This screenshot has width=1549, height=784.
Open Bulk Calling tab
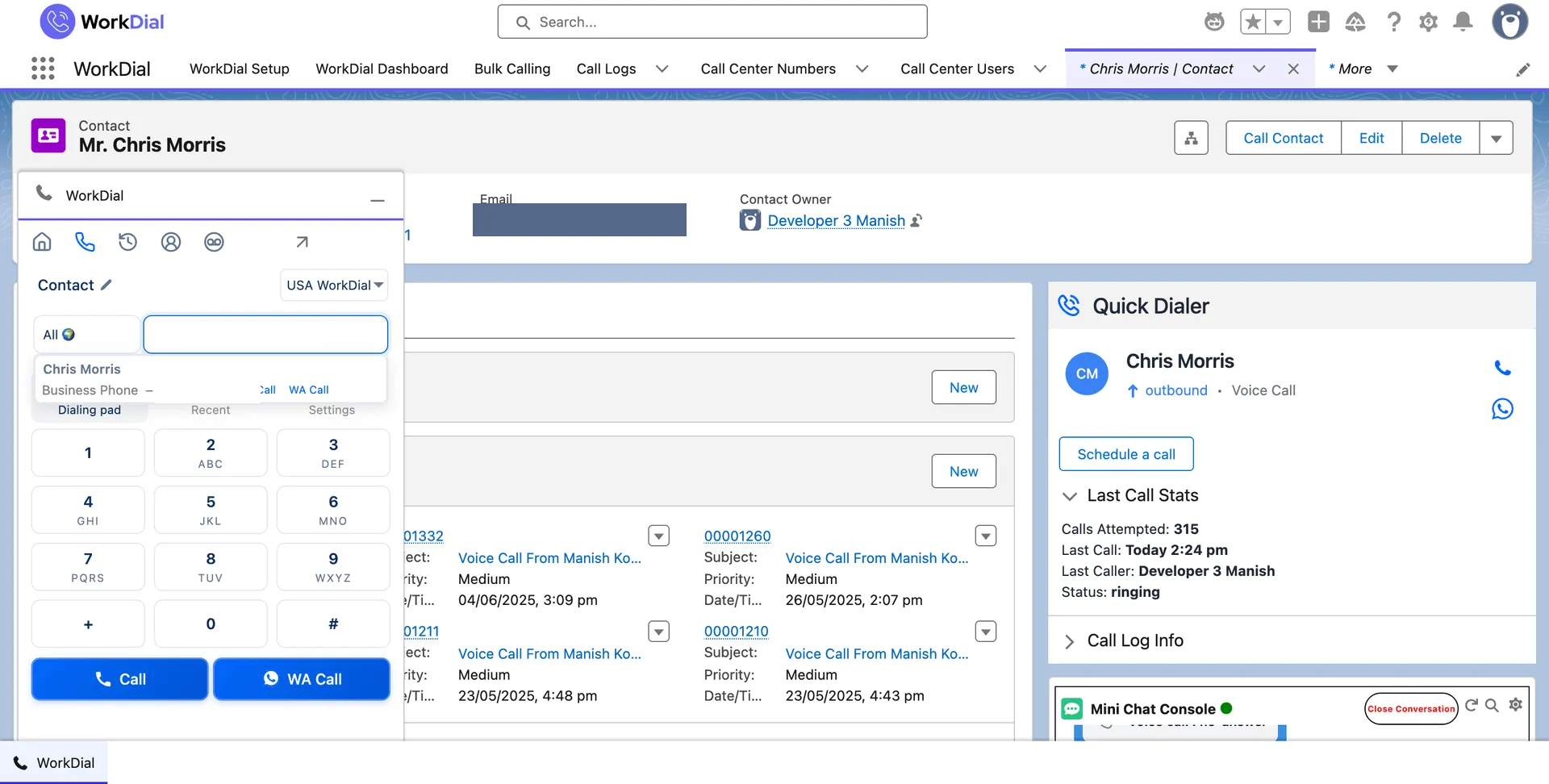[x=512, y=69]
